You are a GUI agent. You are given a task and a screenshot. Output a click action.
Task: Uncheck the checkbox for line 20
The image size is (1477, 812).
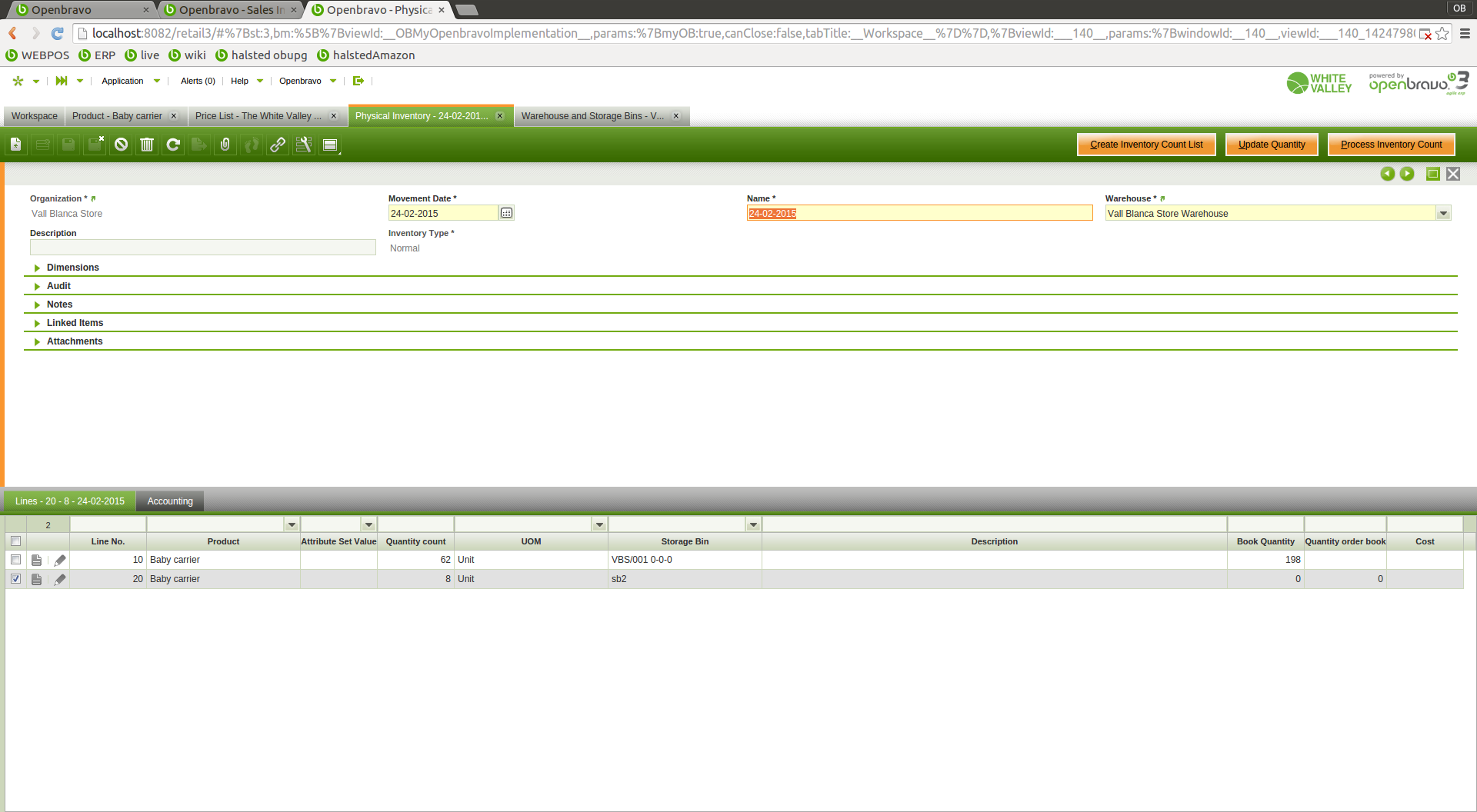tap(15, 579)
